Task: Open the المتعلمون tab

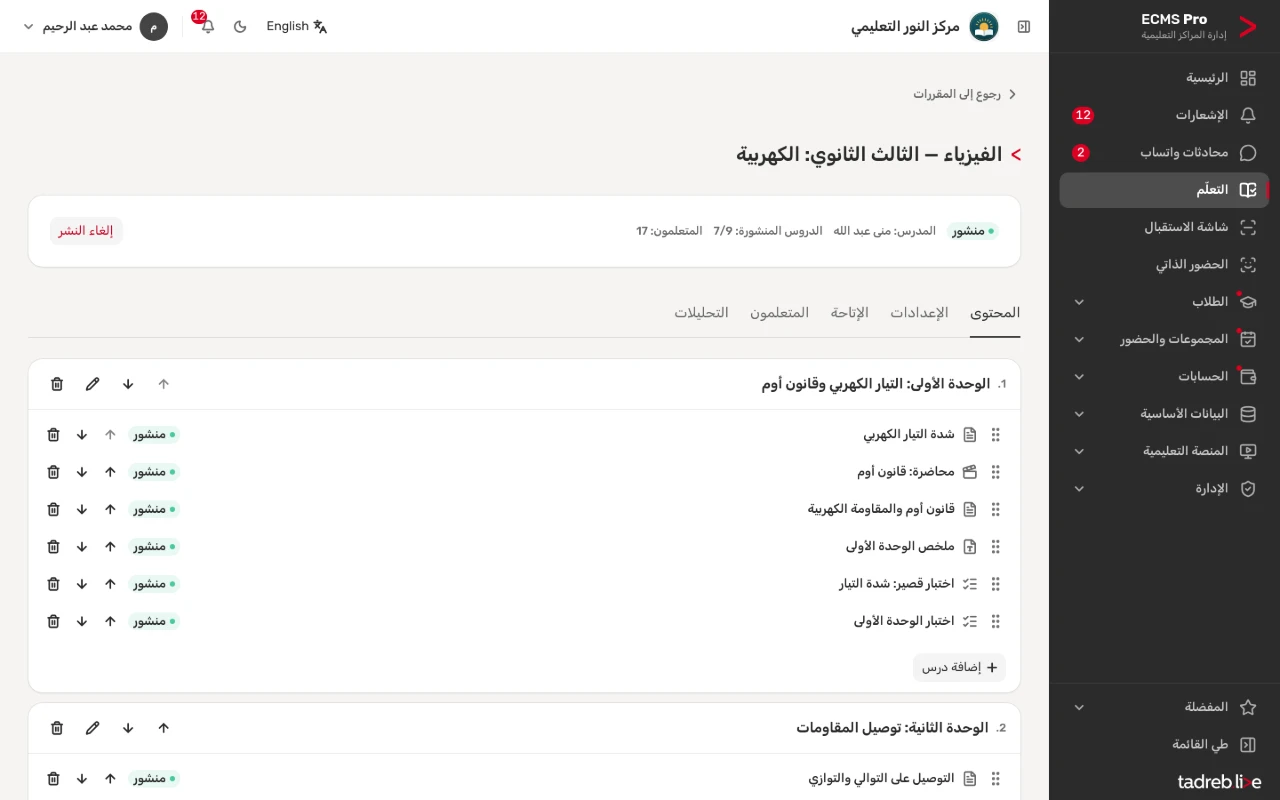Action: 780,313
